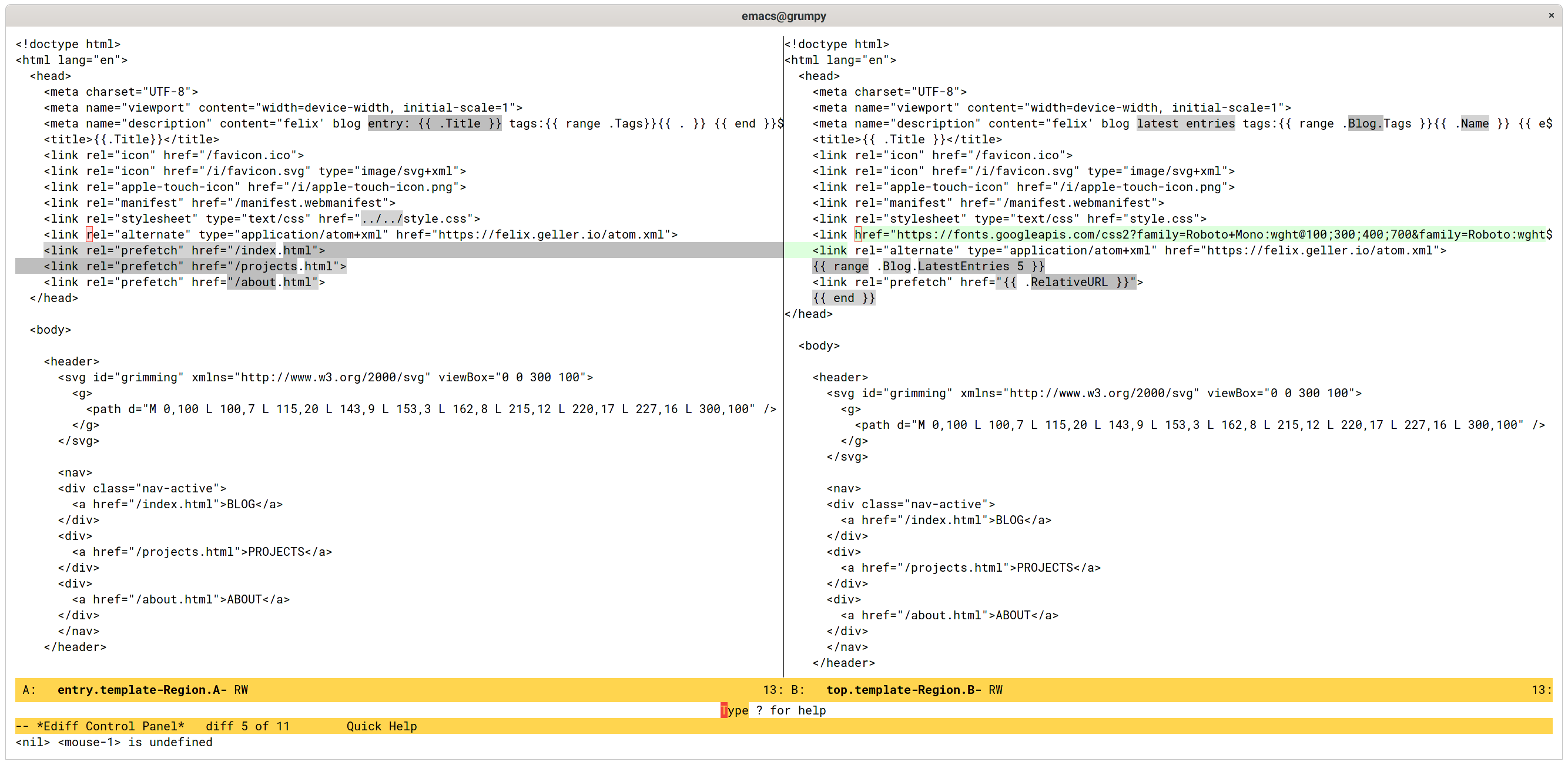
Task: Click the '<mouse-1> is undefined' echo message
Action: coord(135,742)
